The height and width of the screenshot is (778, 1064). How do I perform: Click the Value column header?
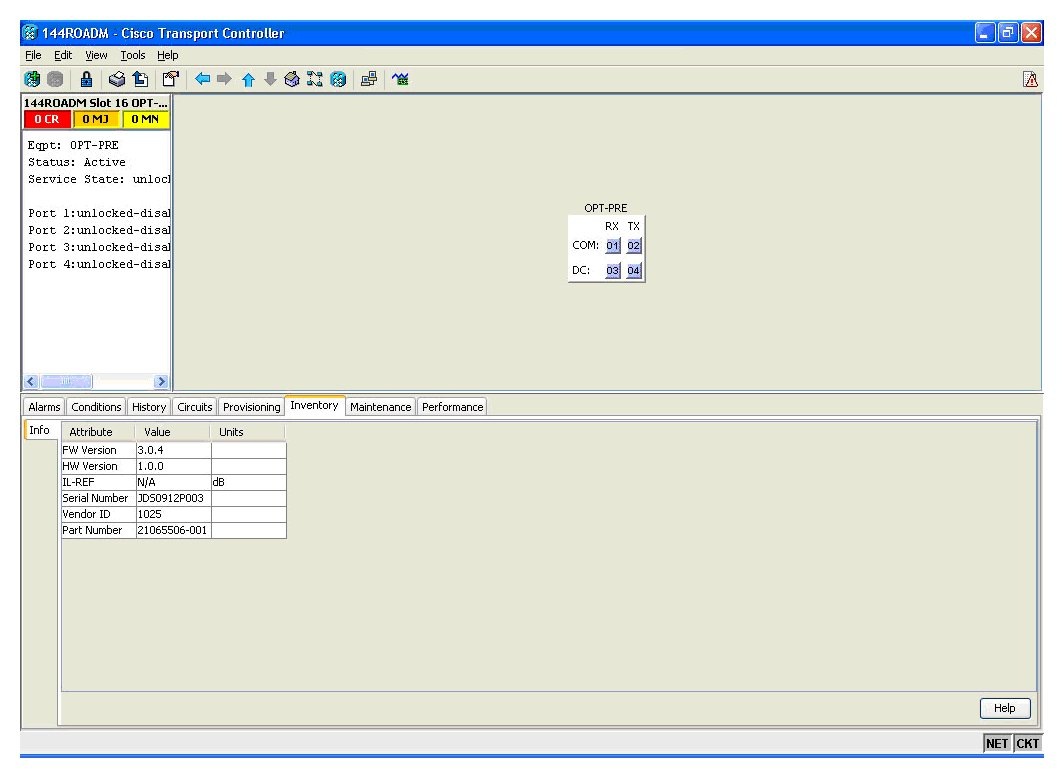point(173,432)
